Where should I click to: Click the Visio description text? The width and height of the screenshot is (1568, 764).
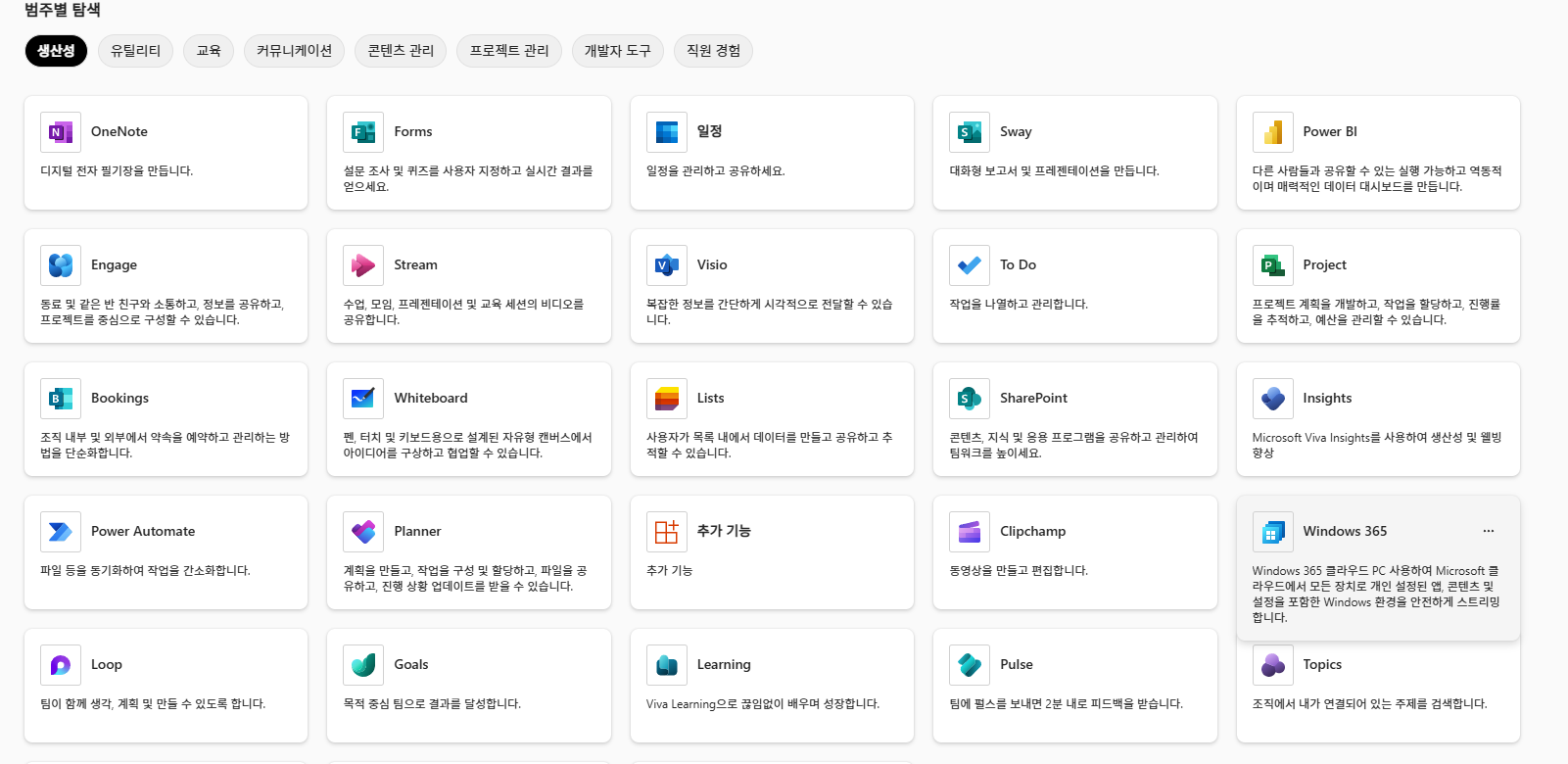pos(769,311)
